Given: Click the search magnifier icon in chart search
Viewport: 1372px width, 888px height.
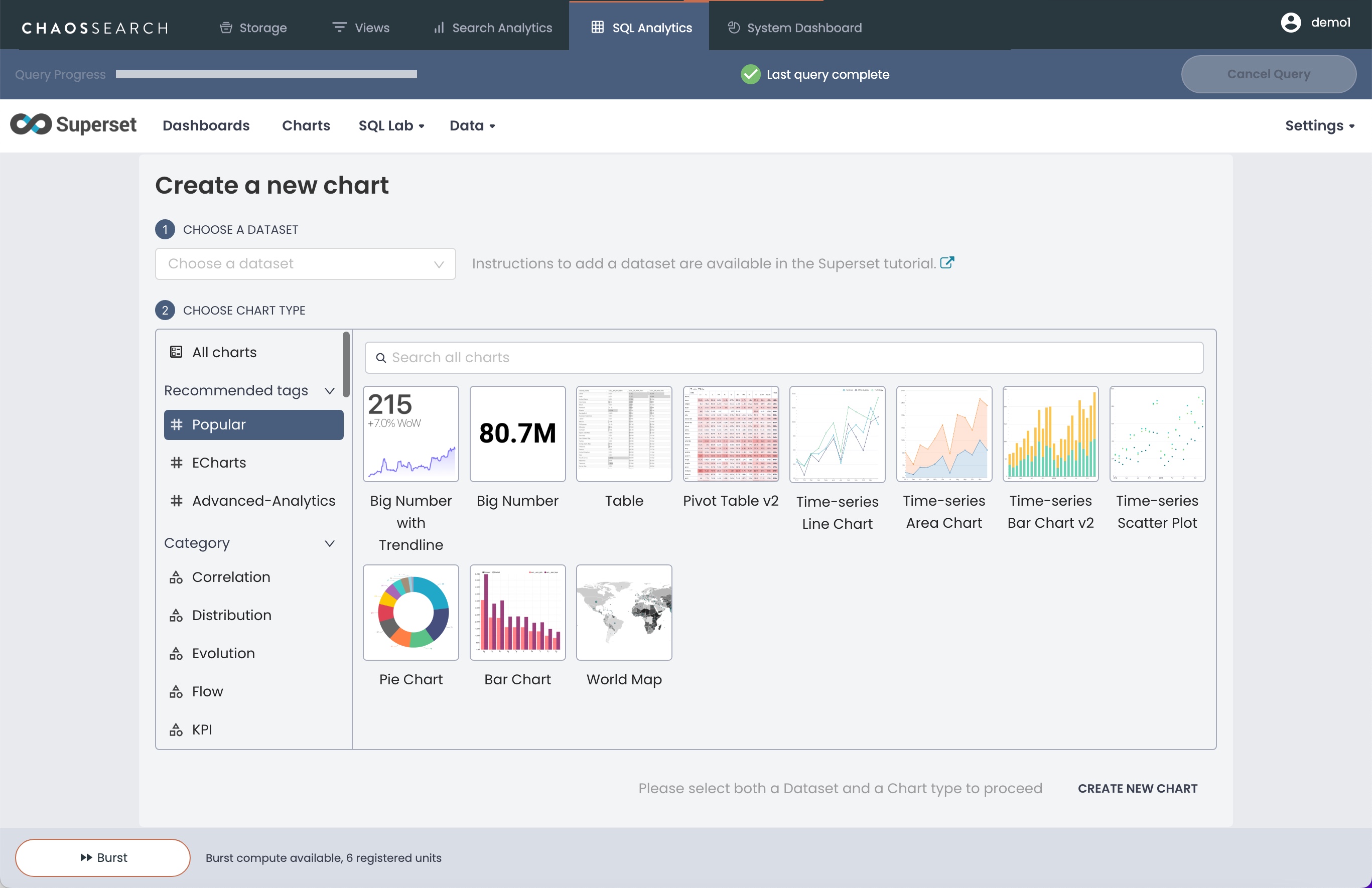Looking at the screenshot, I should [x=380, y=358].
